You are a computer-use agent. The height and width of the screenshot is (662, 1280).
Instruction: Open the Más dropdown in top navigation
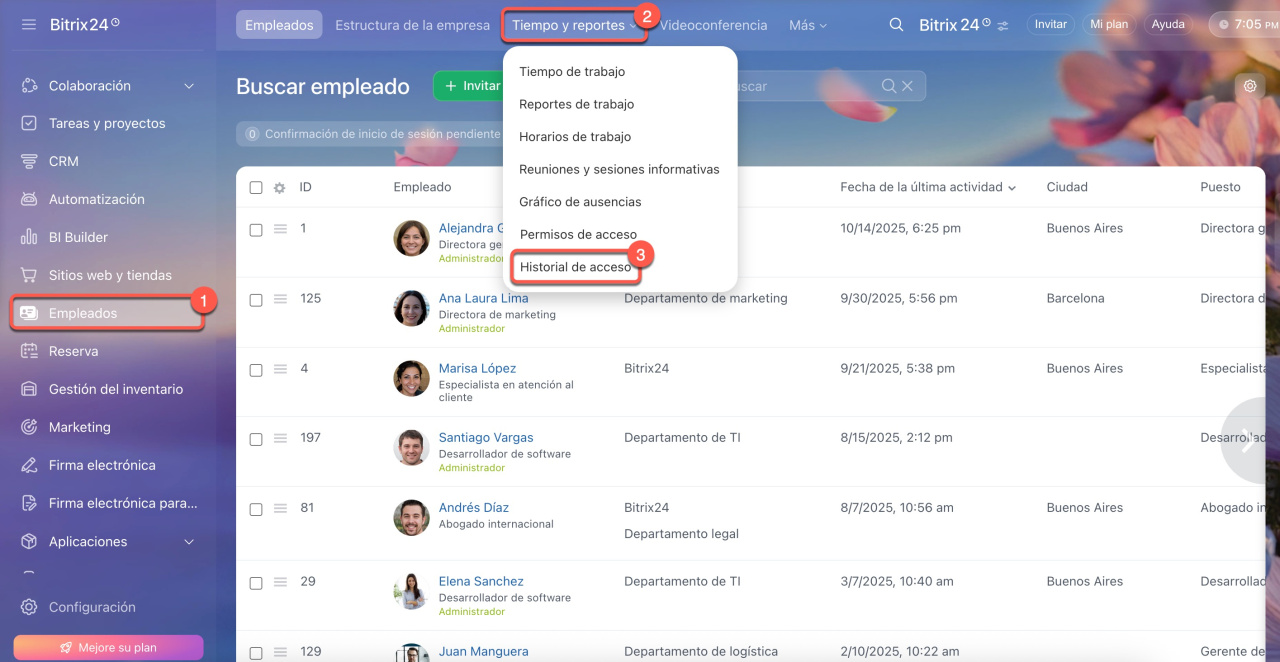click(808, 25)
